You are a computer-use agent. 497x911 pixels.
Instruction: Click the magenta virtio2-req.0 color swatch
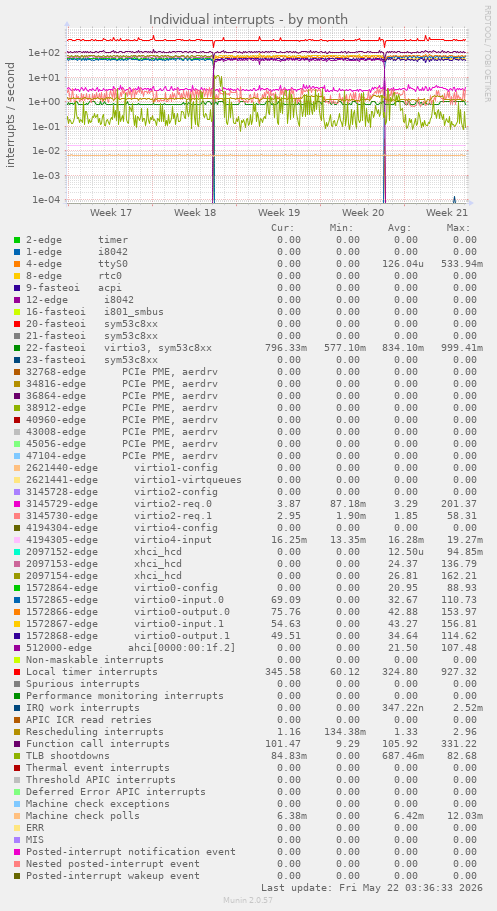(17, 504)
